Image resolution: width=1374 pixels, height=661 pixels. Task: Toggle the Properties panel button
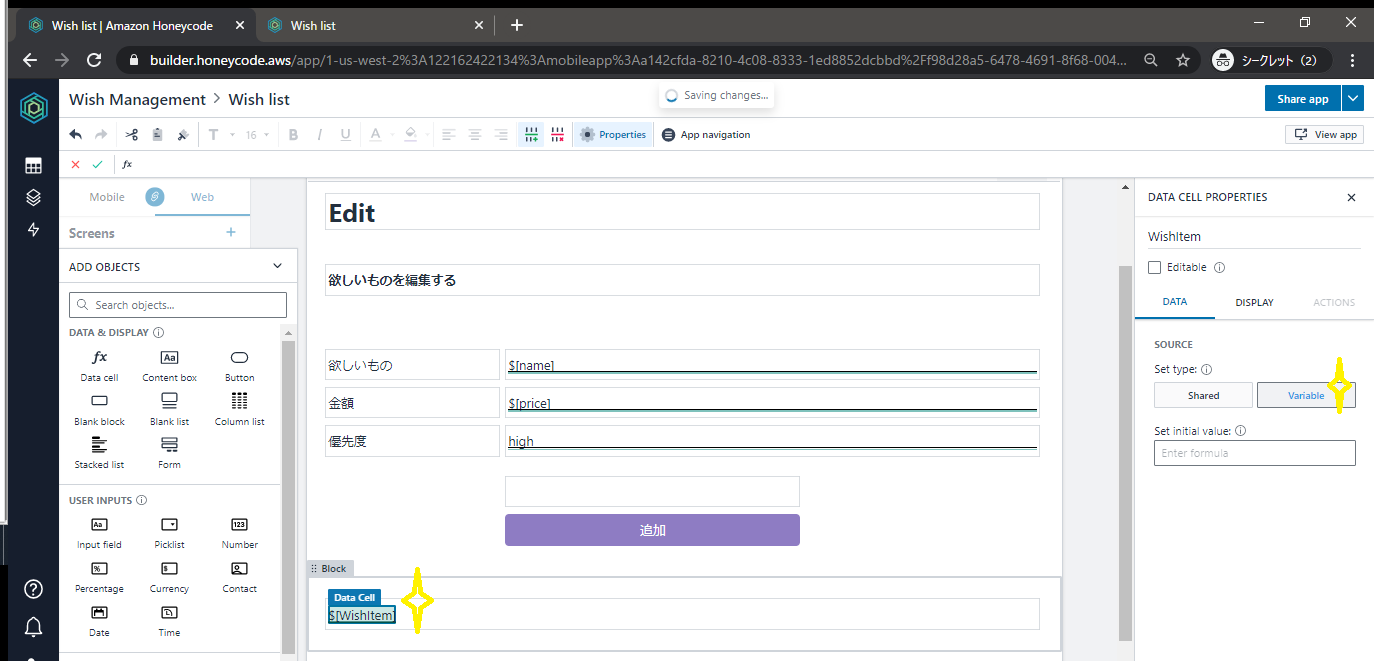tap(613, 134)
